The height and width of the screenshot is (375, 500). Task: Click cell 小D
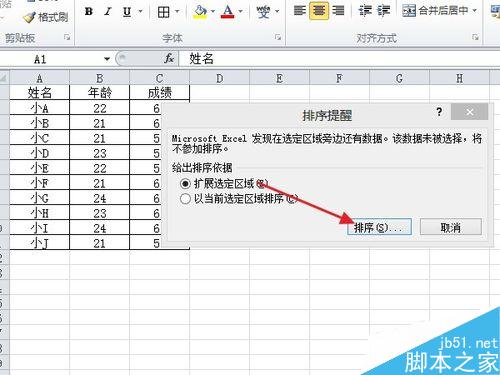pos(40,153)
